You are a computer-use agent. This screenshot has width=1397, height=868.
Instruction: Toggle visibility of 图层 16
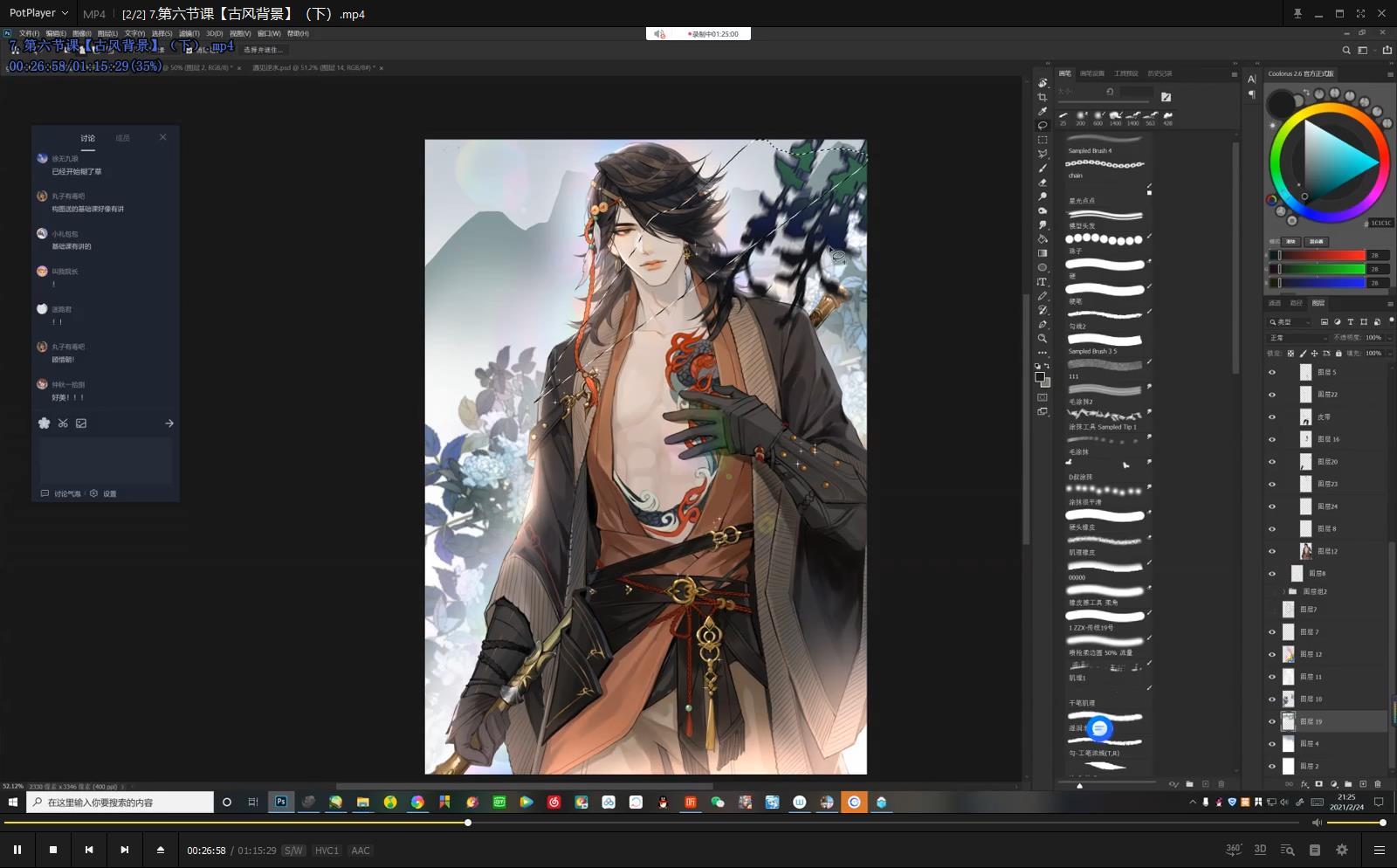1272,439
